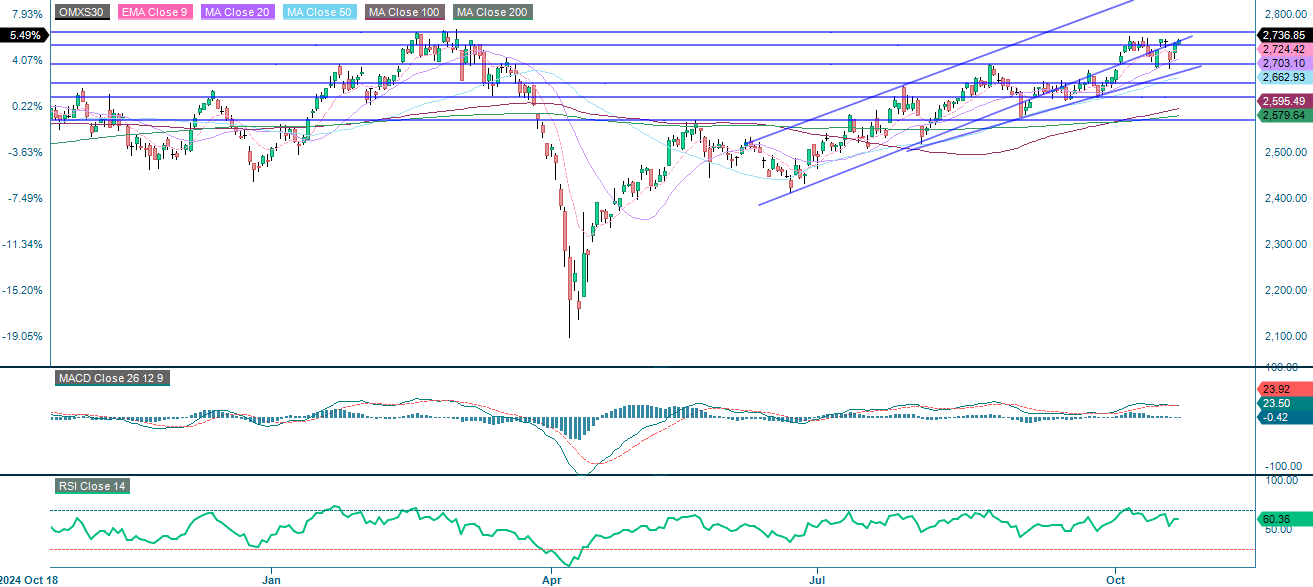Click the -19.05% percent axis label
The width and height of the screenshot is (1313, 587).
(x=23, y=336)
